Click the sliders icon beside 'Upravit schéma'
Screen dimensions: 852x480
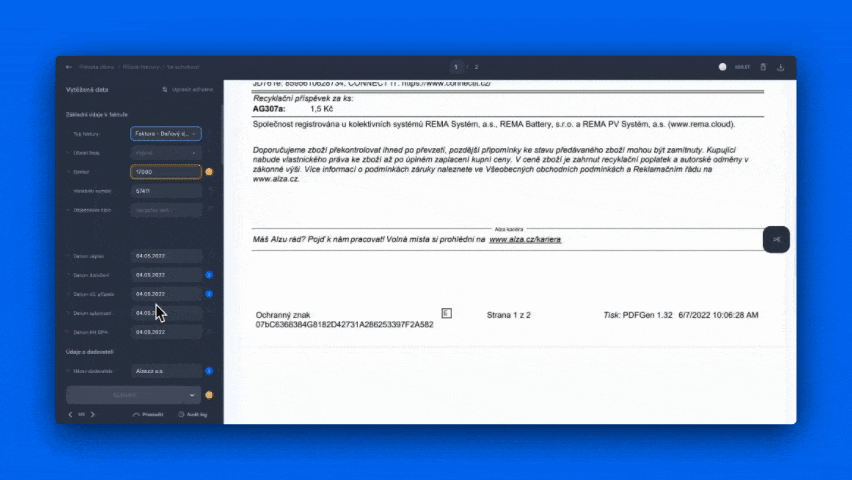[165, 90]
